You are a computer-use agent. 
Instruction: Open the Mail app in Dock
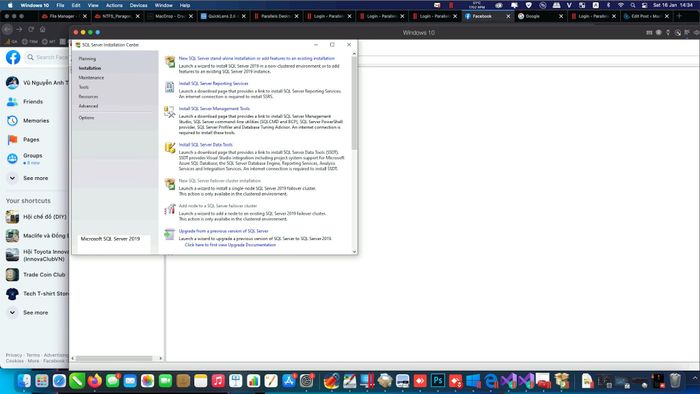[130, 381]
